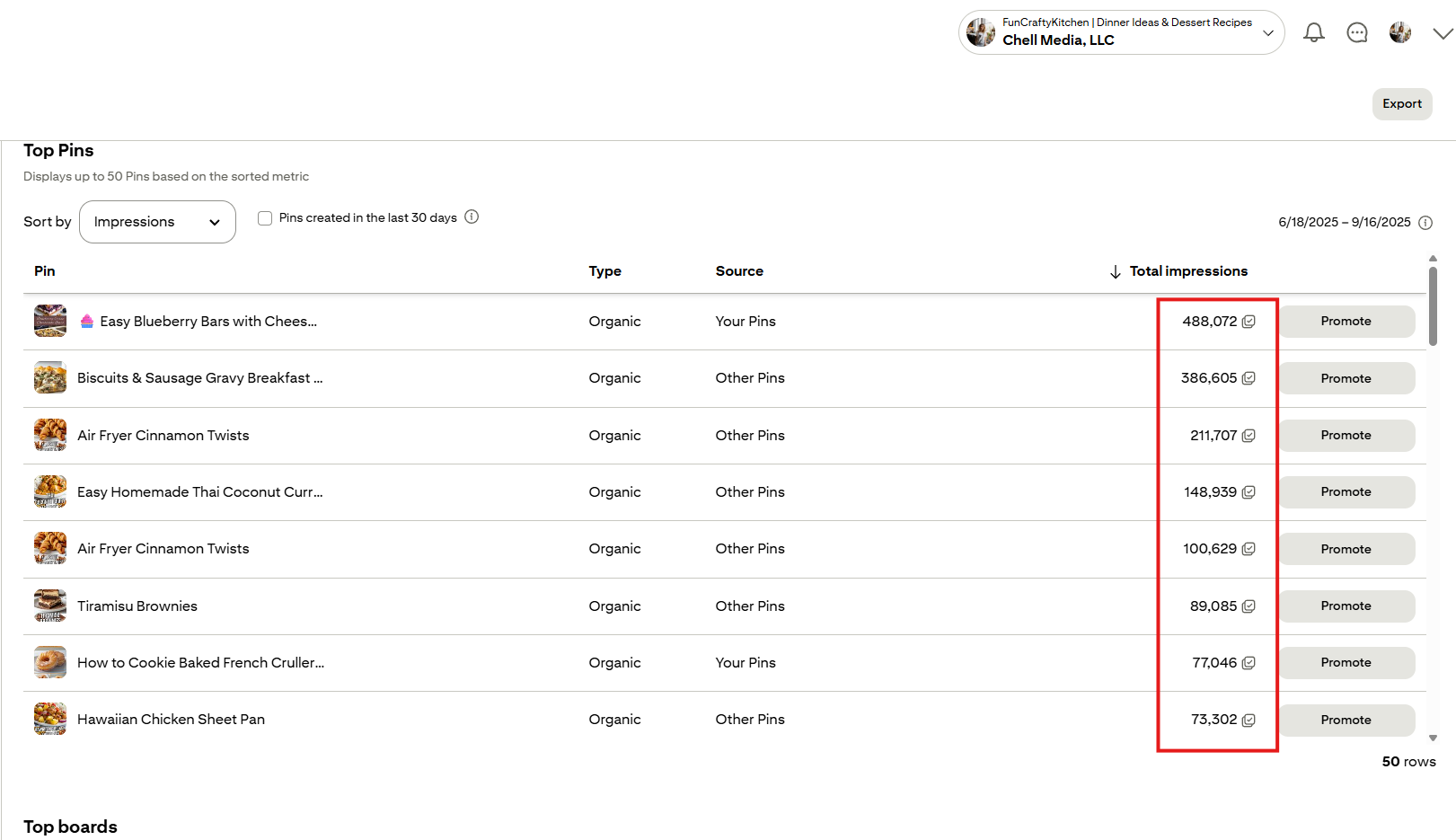Image resolution: width=1456 pixels, height=840 pixels.
Task: Open the Easy Homemade Thai Coconut Curry pin
Action: point(199,492)
